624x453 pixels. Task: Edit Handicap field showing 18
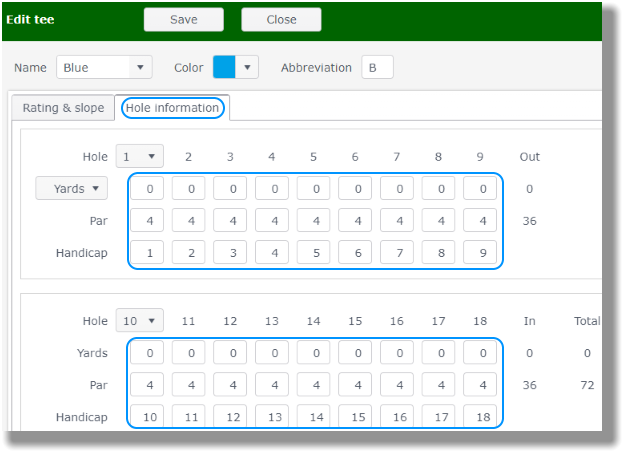click(480, 416)
